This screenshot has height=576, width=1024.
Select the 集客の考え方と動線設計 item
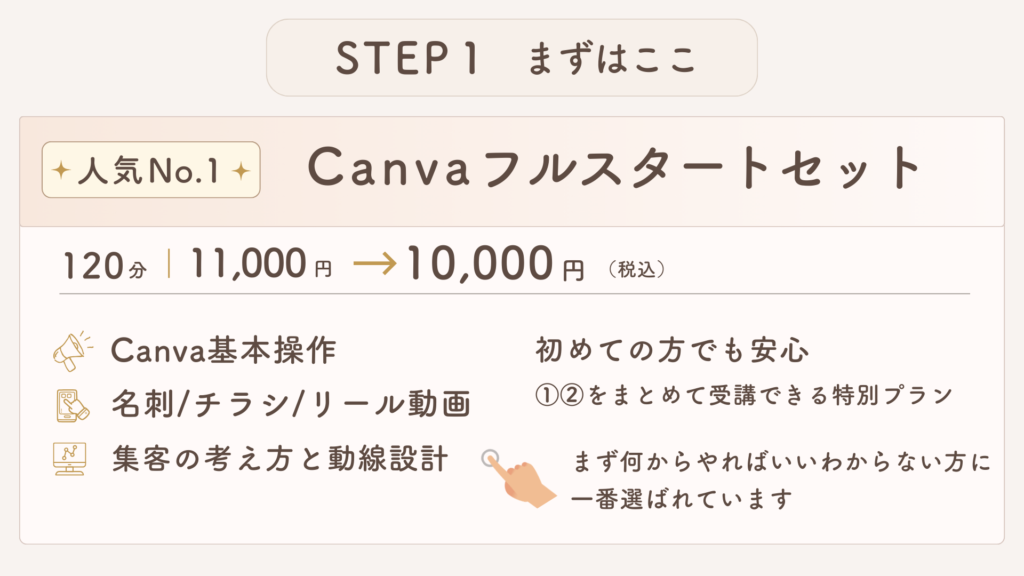[x=279, y=459]
